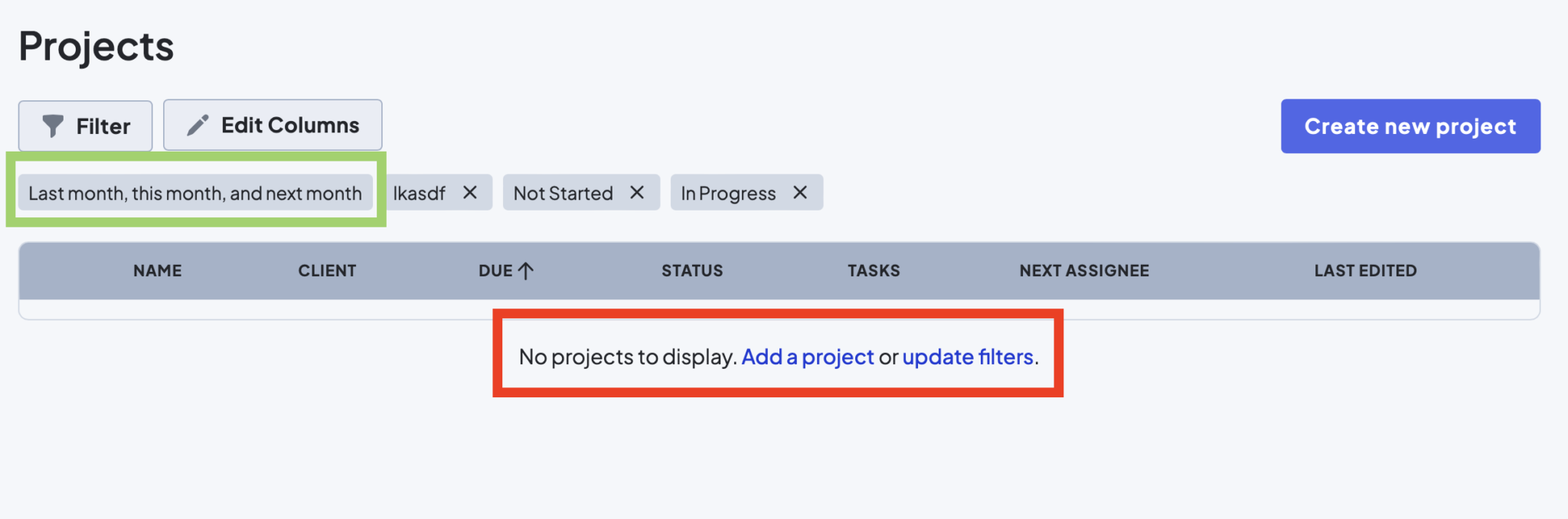Remove the 'Not Started' filter via its X icon
This screenshot has height=519, width=1568.
point(638,193)
